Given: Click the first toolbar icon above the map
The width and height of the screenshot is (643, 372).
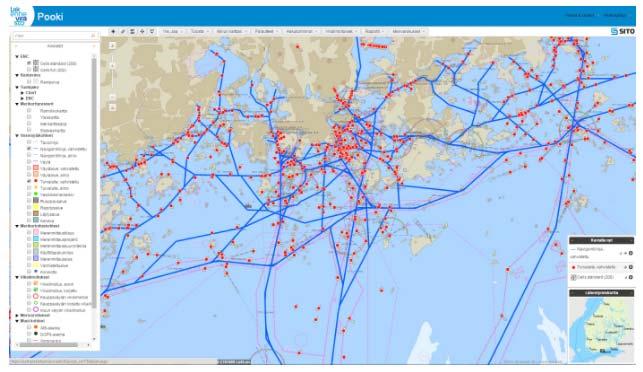Looking at the screenshot, I should click(x=113, y=31).
